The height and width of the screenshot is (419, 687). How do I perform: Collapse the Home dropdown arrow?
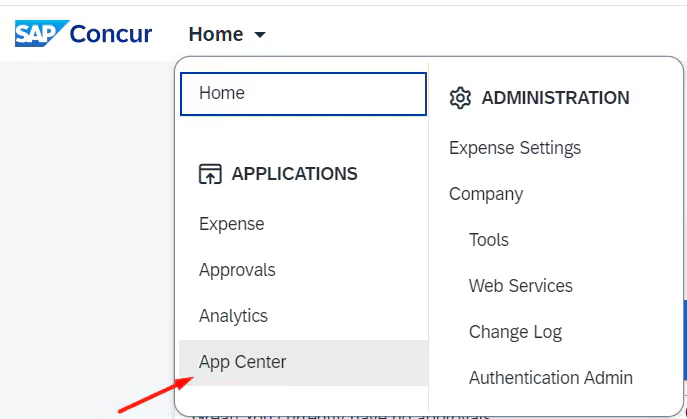point(260,35)
